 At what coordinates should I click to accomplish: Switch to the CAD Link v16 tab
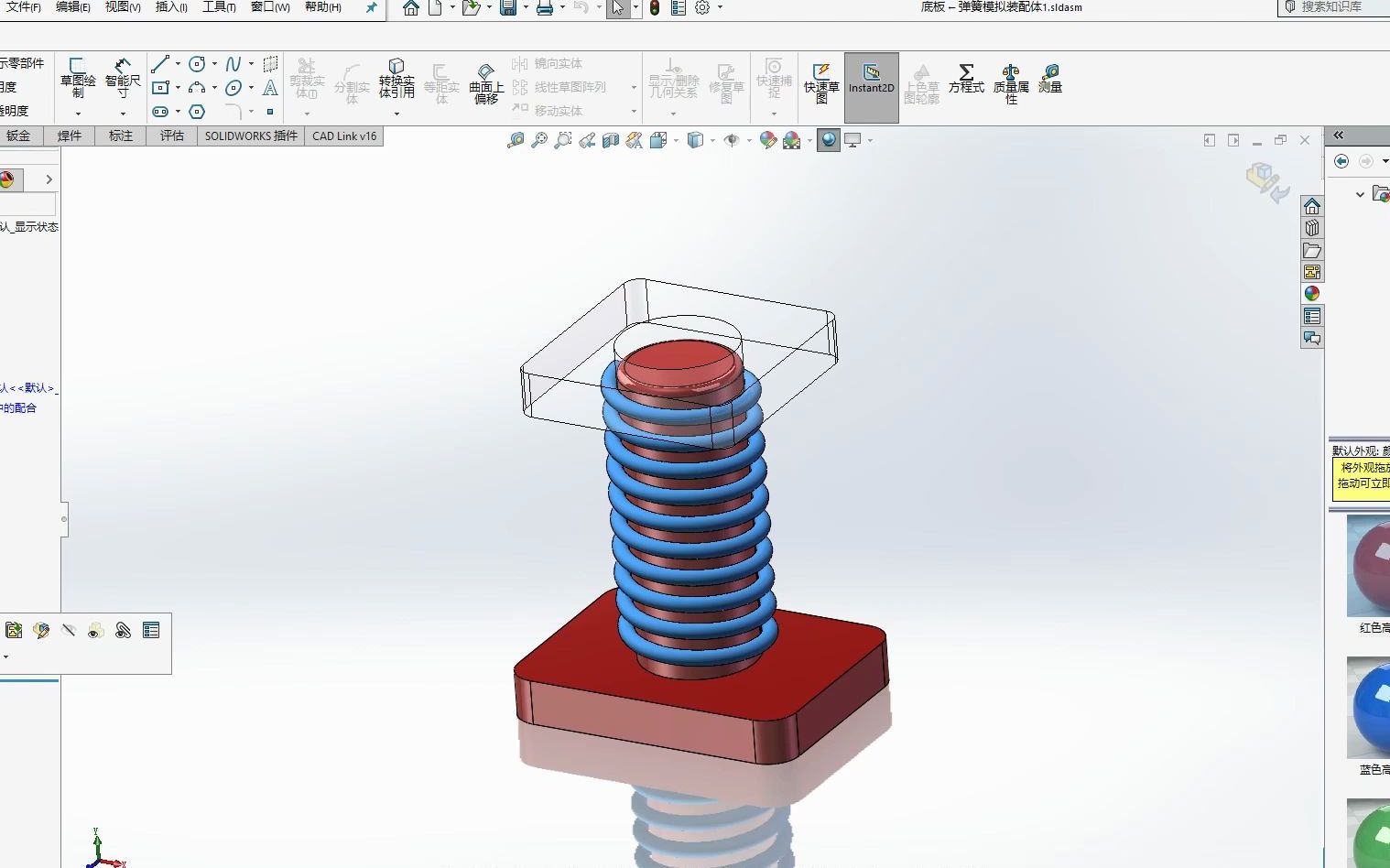pyautogui.click(x=344, y=136)
